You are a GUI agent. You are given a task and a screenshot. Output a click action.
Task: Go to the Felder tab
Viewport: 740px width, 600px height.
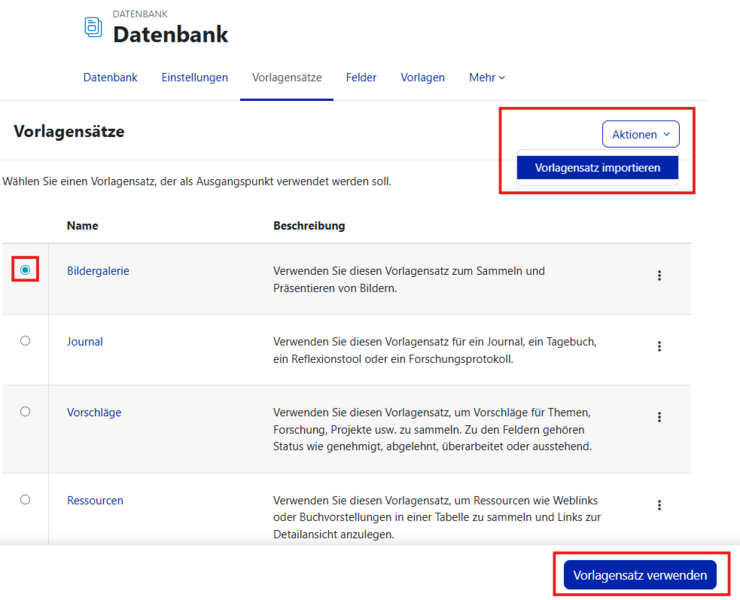point(361,78)
